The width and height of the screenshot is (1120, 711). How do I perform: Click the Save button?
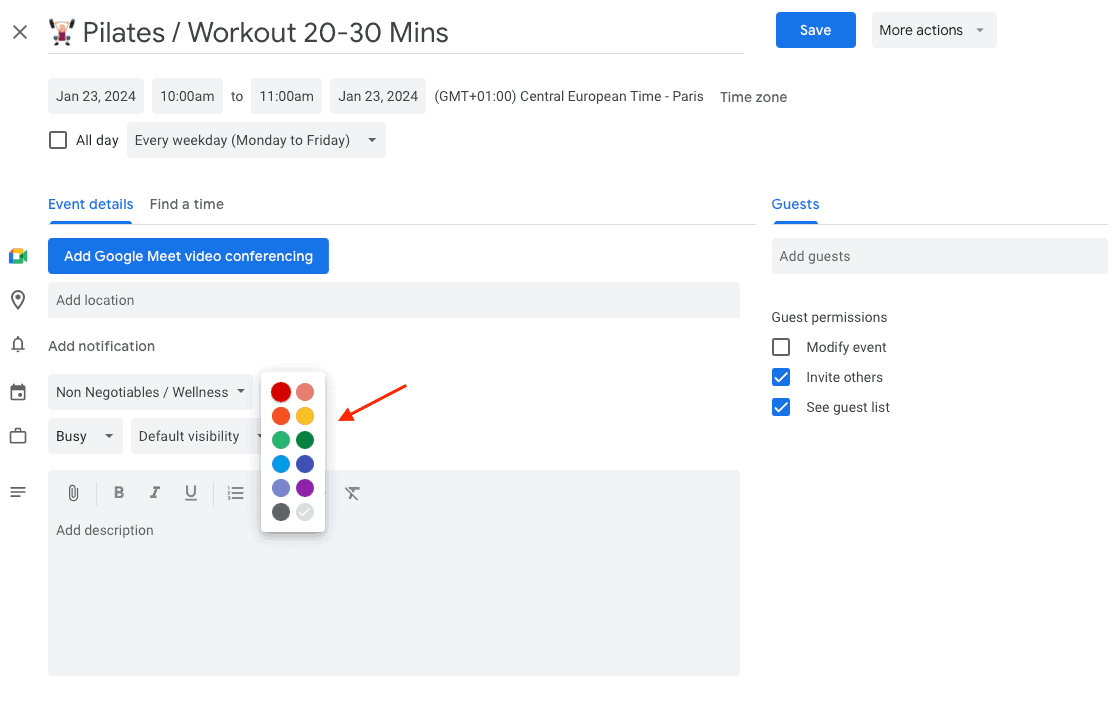point(815,30)
